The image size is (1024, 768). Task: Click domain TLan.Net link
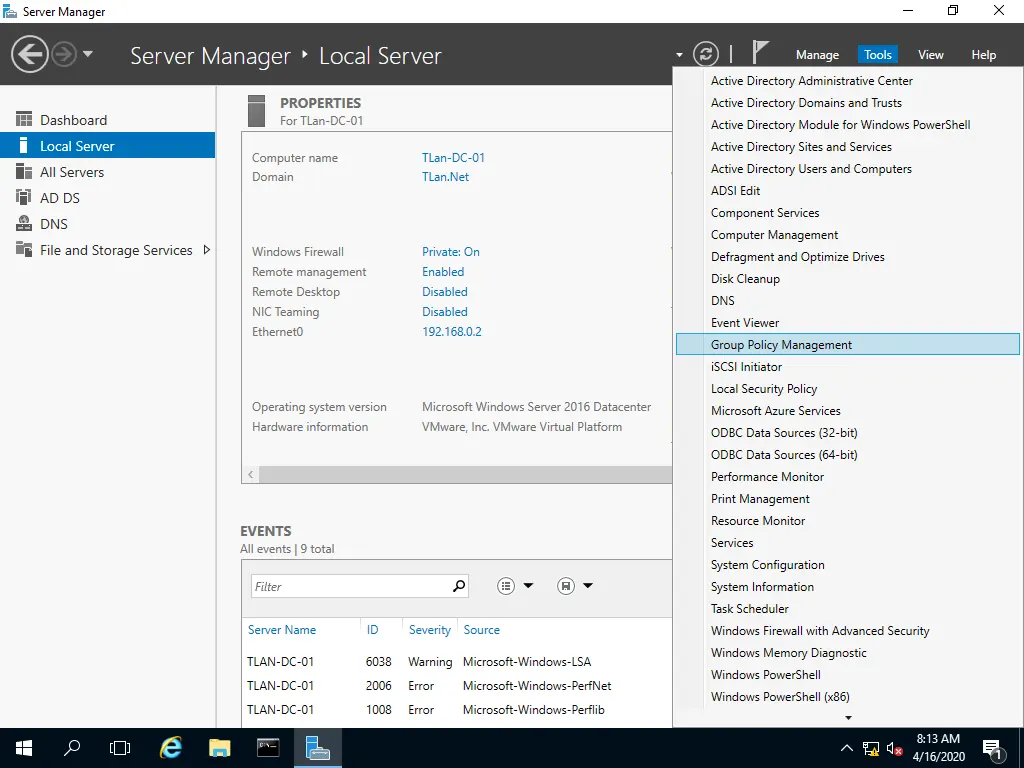[x=445, y=177]
